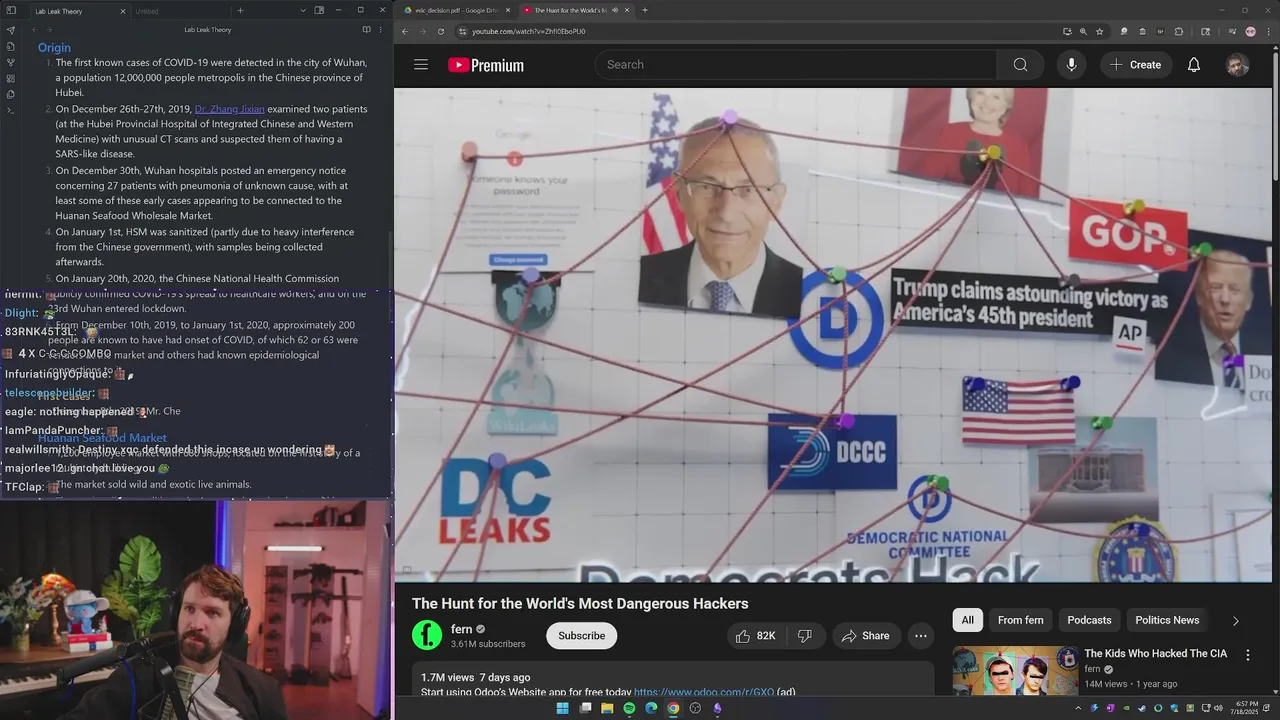Image resolution: width=1280 pixels, height=720 pixels.
Task: Toggle Obsidian right sidebar
Action: tap(319, 11)
